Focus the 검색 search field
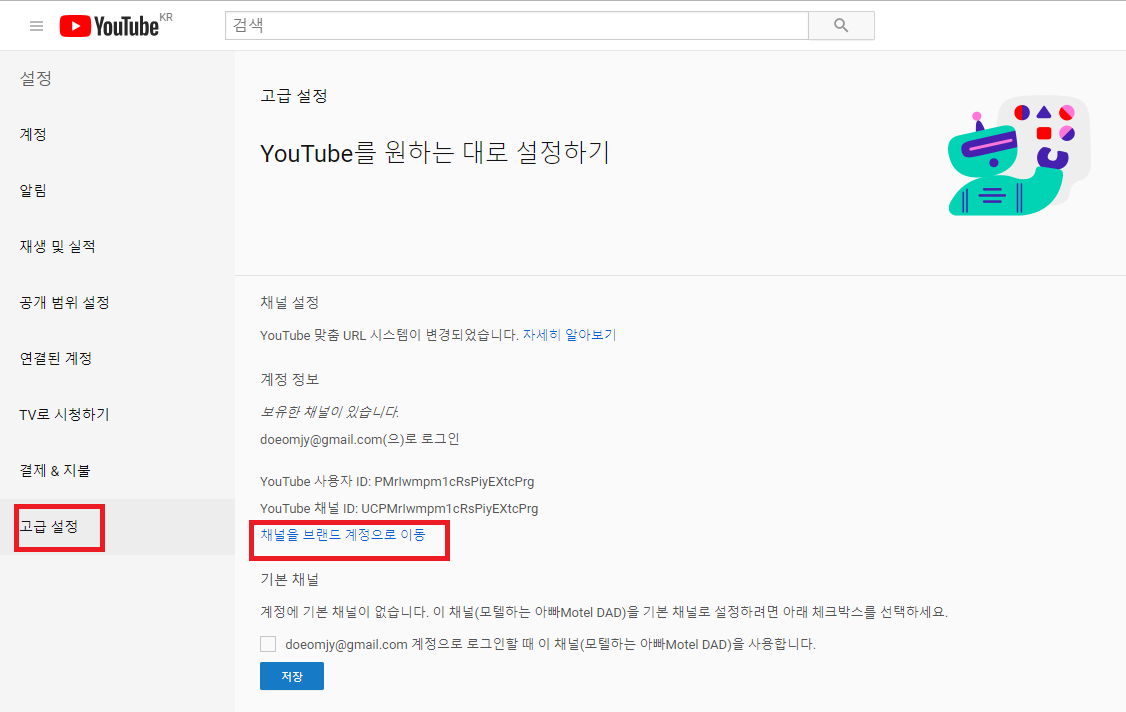1126x712 pixels. point(516,26)
